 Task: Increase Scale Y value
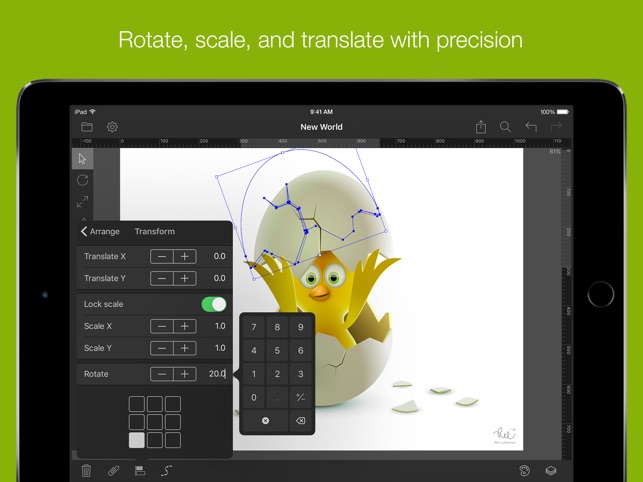pos(185,348)
